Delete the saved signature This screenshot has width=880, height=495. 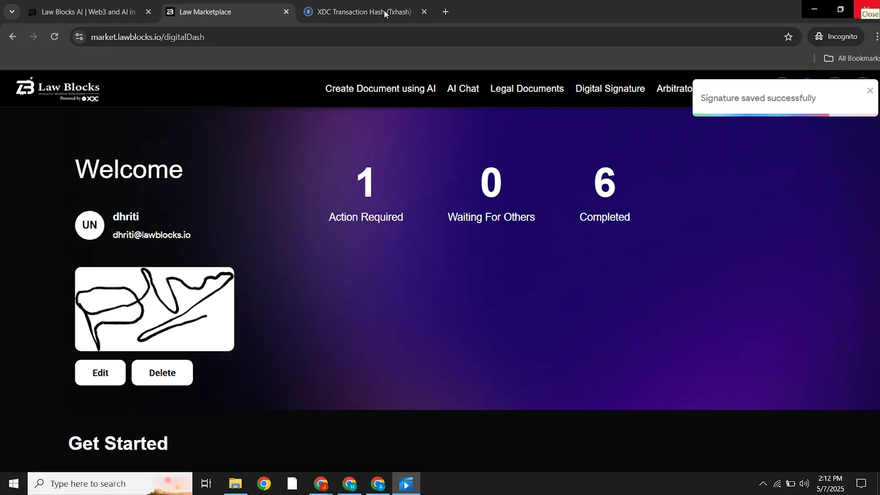click(x=162, y=373)
